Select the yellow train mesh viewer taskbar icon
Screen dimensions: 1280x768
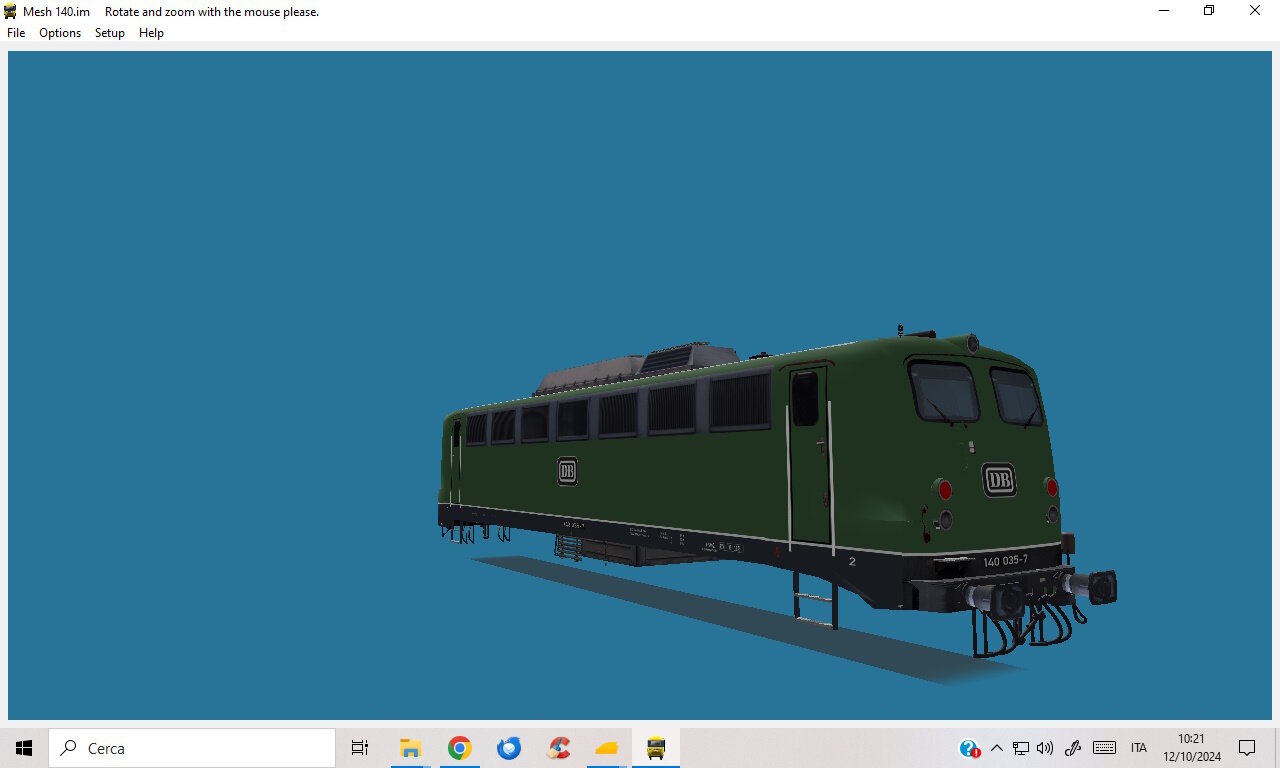tap(656, 748)
